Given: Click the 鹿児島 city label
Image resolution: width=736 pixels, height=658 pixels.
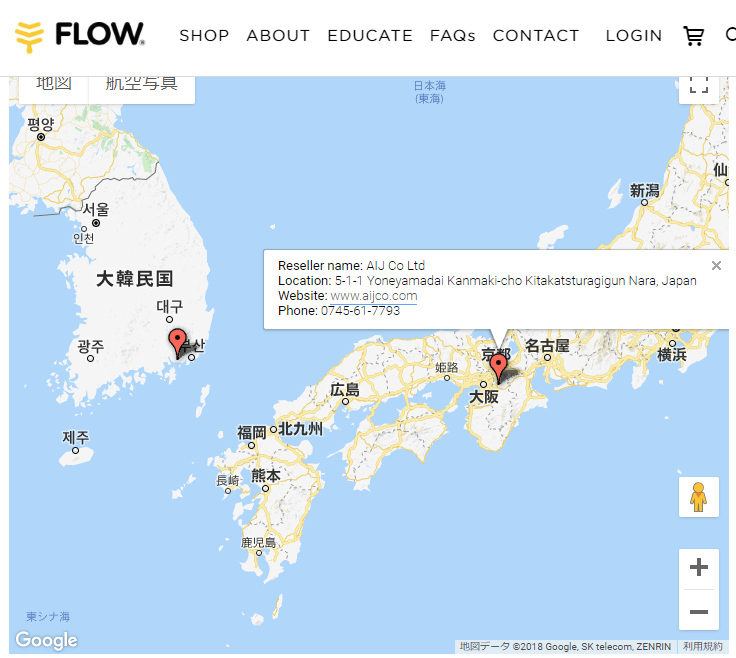Looking at the screenshot, I should click(258, 543).
